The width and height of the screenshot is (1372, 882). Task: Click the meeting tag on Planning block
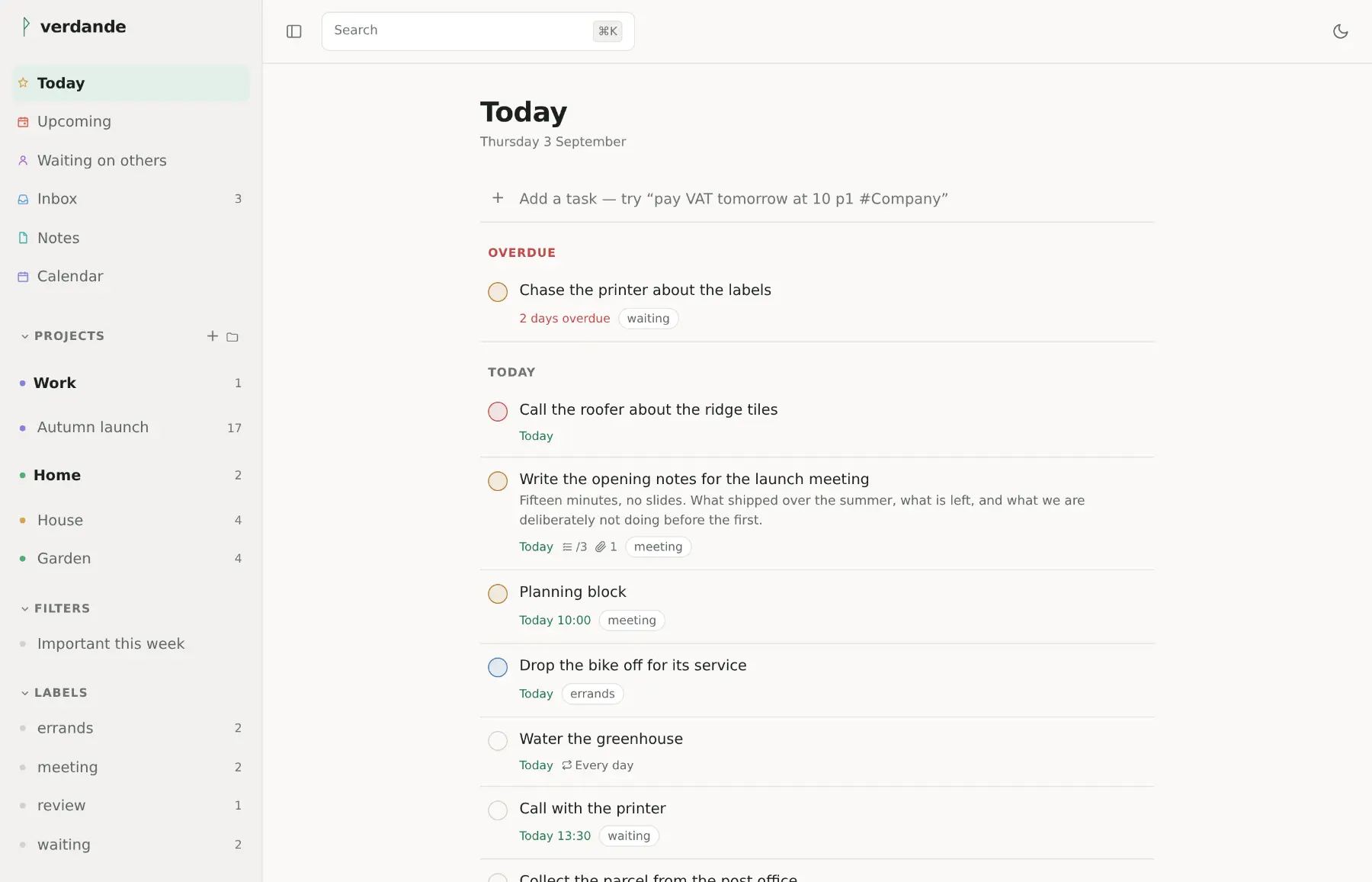click(632, 621)
